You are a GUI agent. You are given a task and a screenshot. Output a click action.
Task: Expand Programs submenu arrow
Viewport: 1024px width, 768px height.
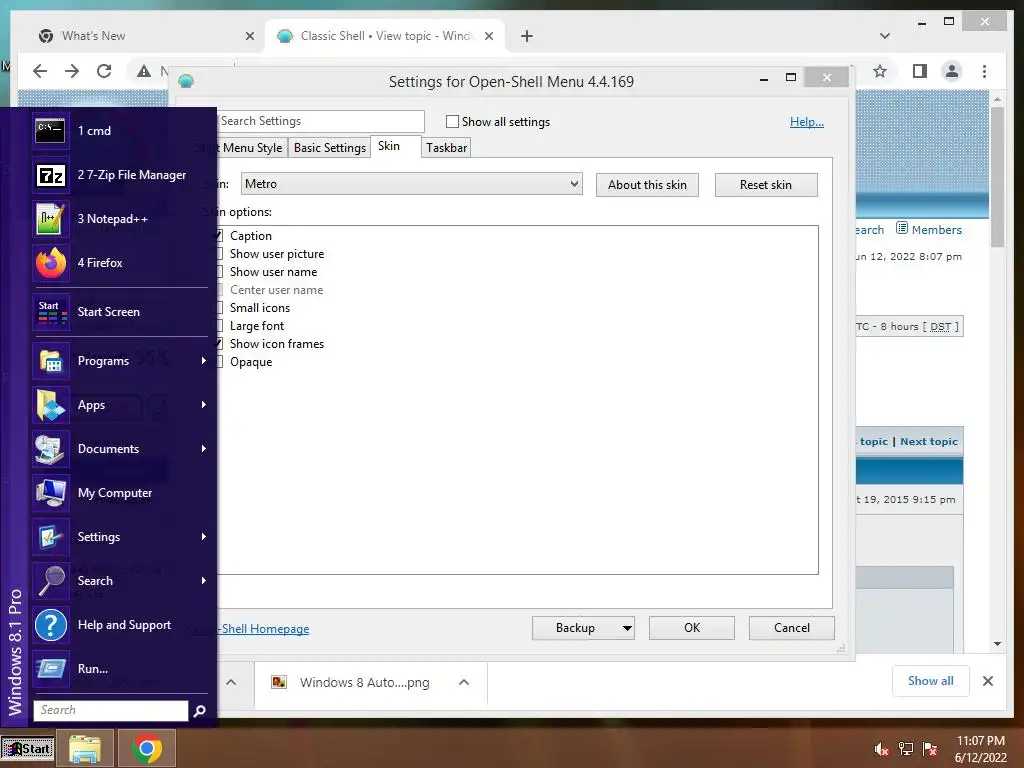tap(204, 360)
